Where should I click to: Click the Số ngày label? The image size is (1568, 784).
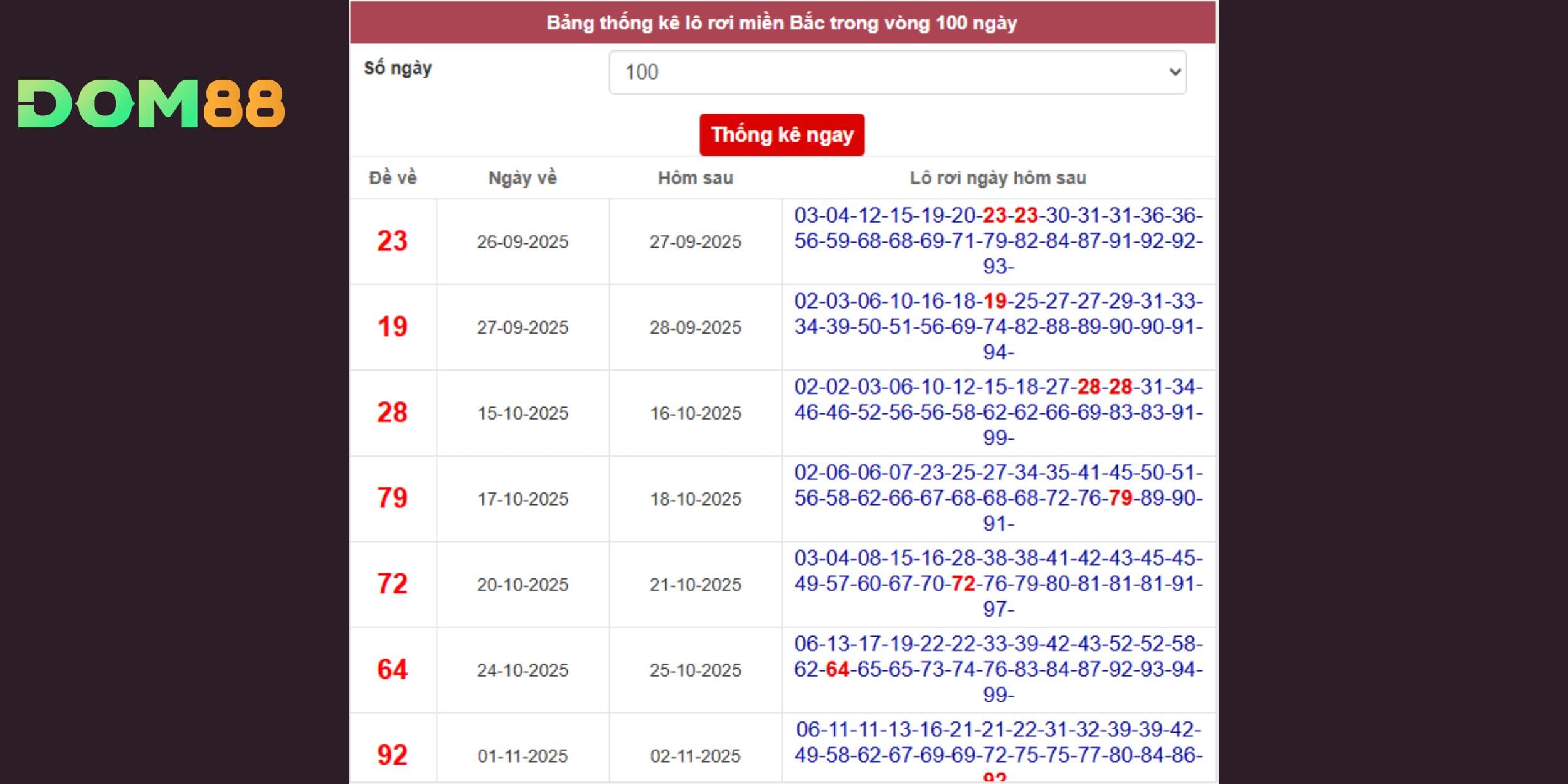pyautogui.click(x=398, y=68)
